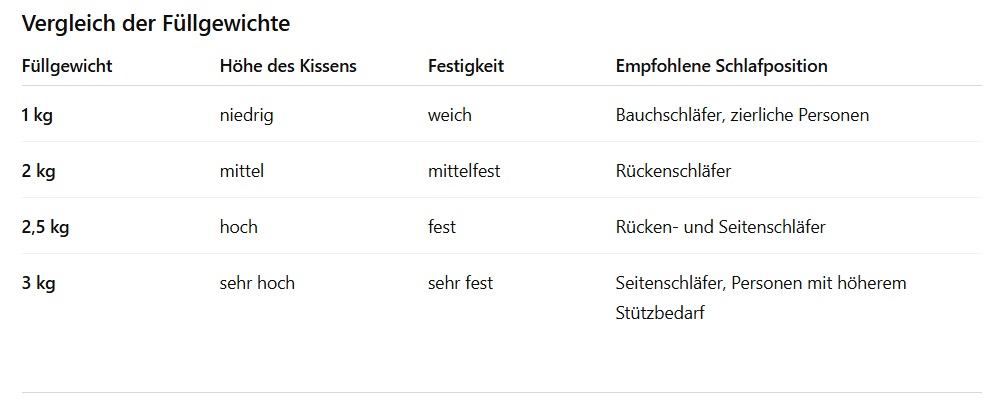The width and height of the screenshot is (997, 403).
Task: Click the "sehr fest" firmness cell
Action: 460,283
